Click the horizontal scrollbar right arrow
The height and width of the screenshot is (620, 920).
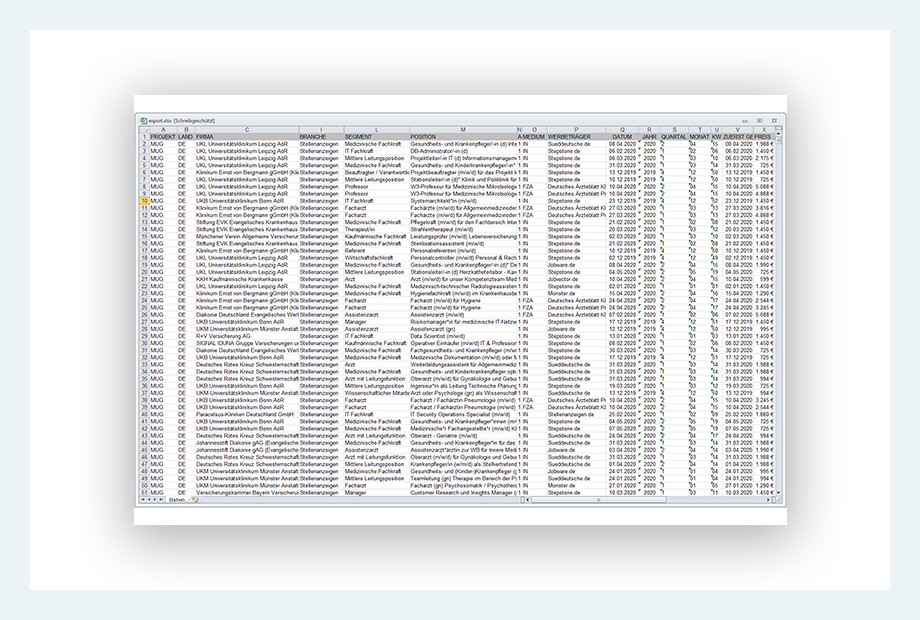point(769,500)
